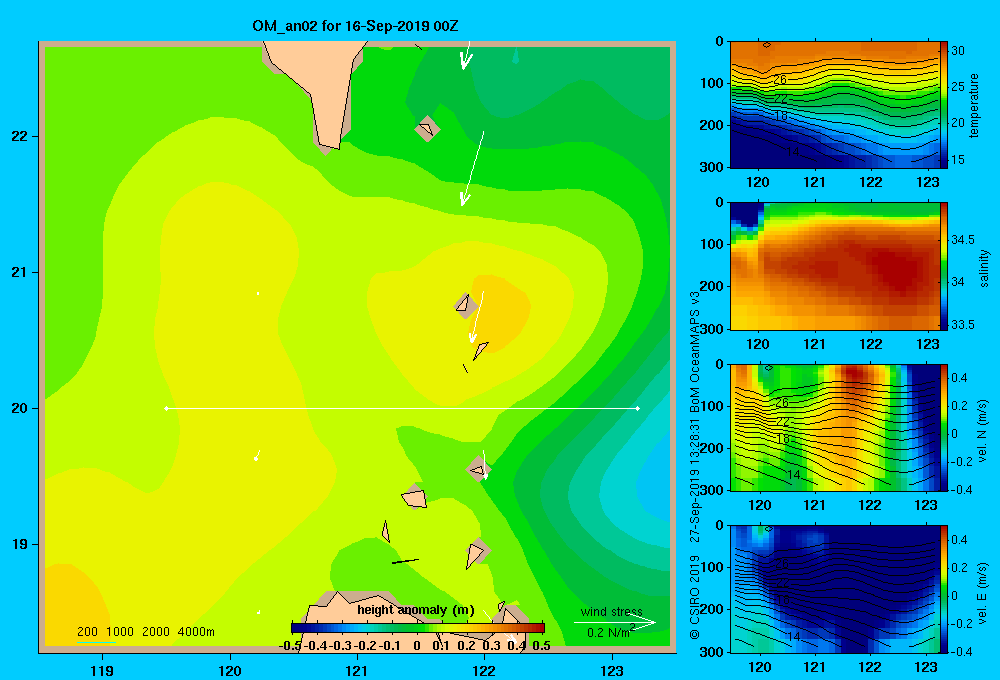
Task: Click the wind arrow near latitude 21.7
Action: [x=472, y=168]
